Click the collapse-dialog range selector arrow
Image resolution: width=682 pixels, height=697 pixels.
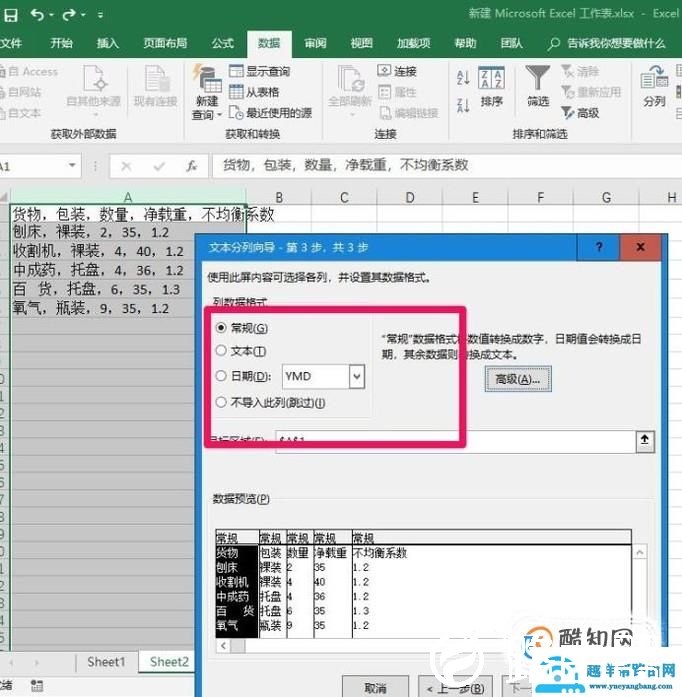(x=645, y=441)
